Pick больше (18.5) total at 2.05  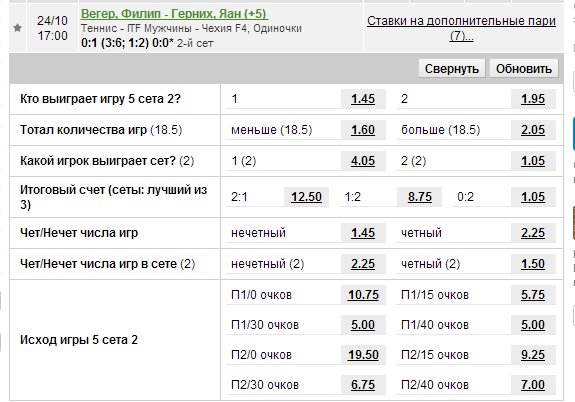point(533,130)
